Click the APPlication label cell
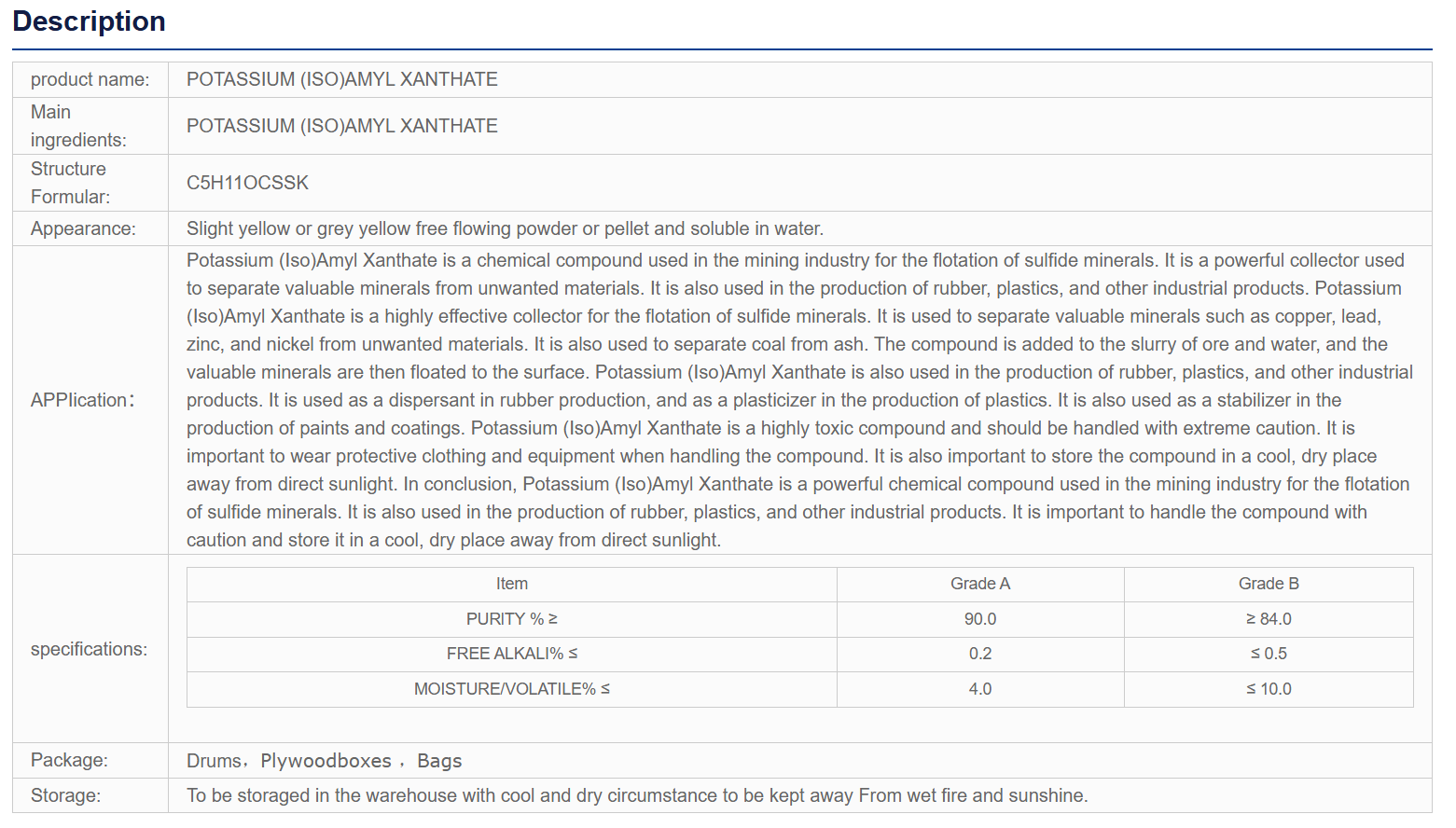The height and width of the screenshot is (828, 1456). (90, 400)
